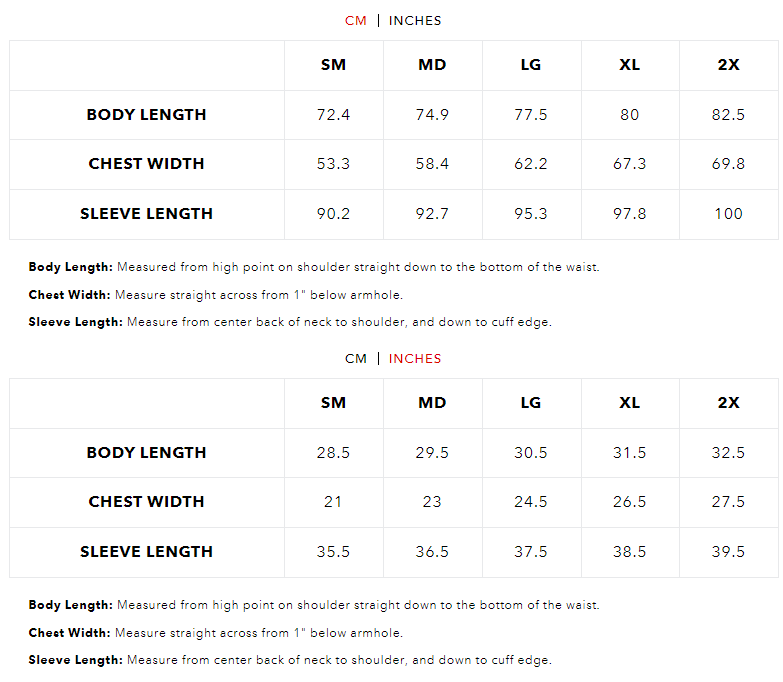Click the 32.5 body length cell
The image size is (783, 682).
coord(728,453)
